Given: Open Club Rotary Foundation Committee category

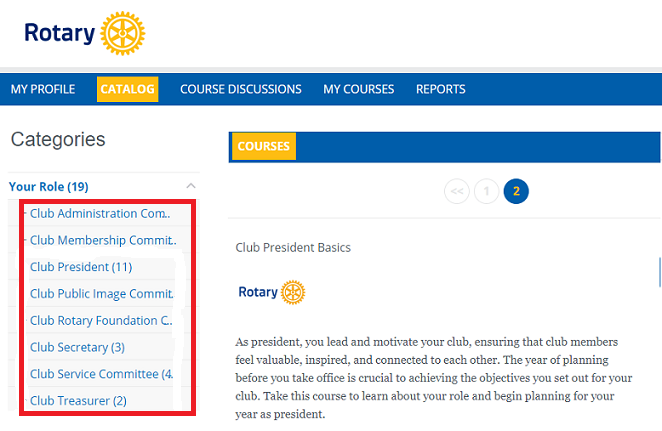Looking at the screenshot, I should pyautogui.click(x=101, y=321).
